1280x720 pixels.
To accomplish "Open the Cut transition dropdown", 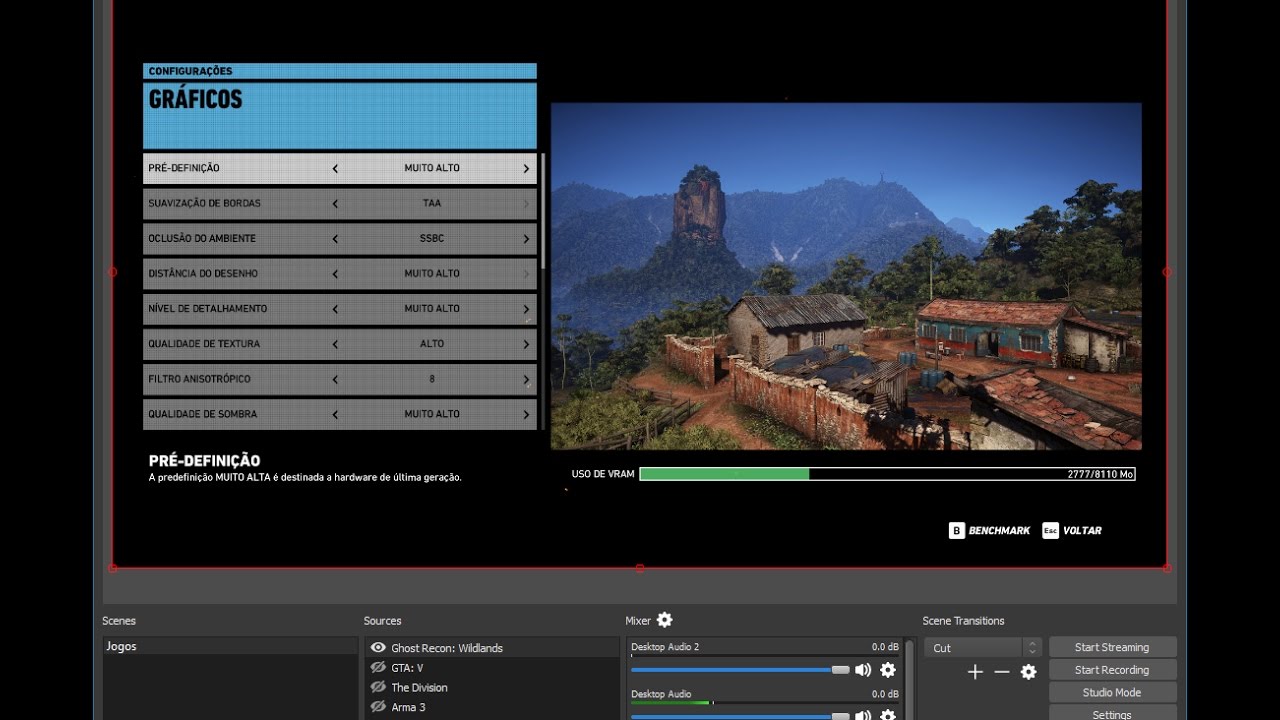I will [983, 648].
